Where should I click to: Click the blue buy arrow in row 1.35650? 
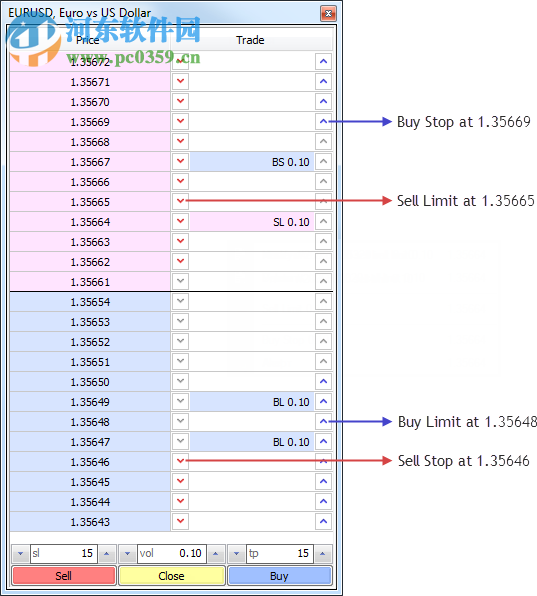[323, 381]
